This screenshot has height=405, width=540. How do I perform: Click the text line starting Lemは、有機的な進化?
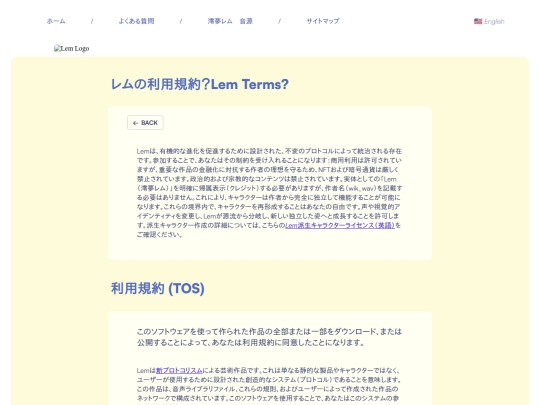[269, 151]
